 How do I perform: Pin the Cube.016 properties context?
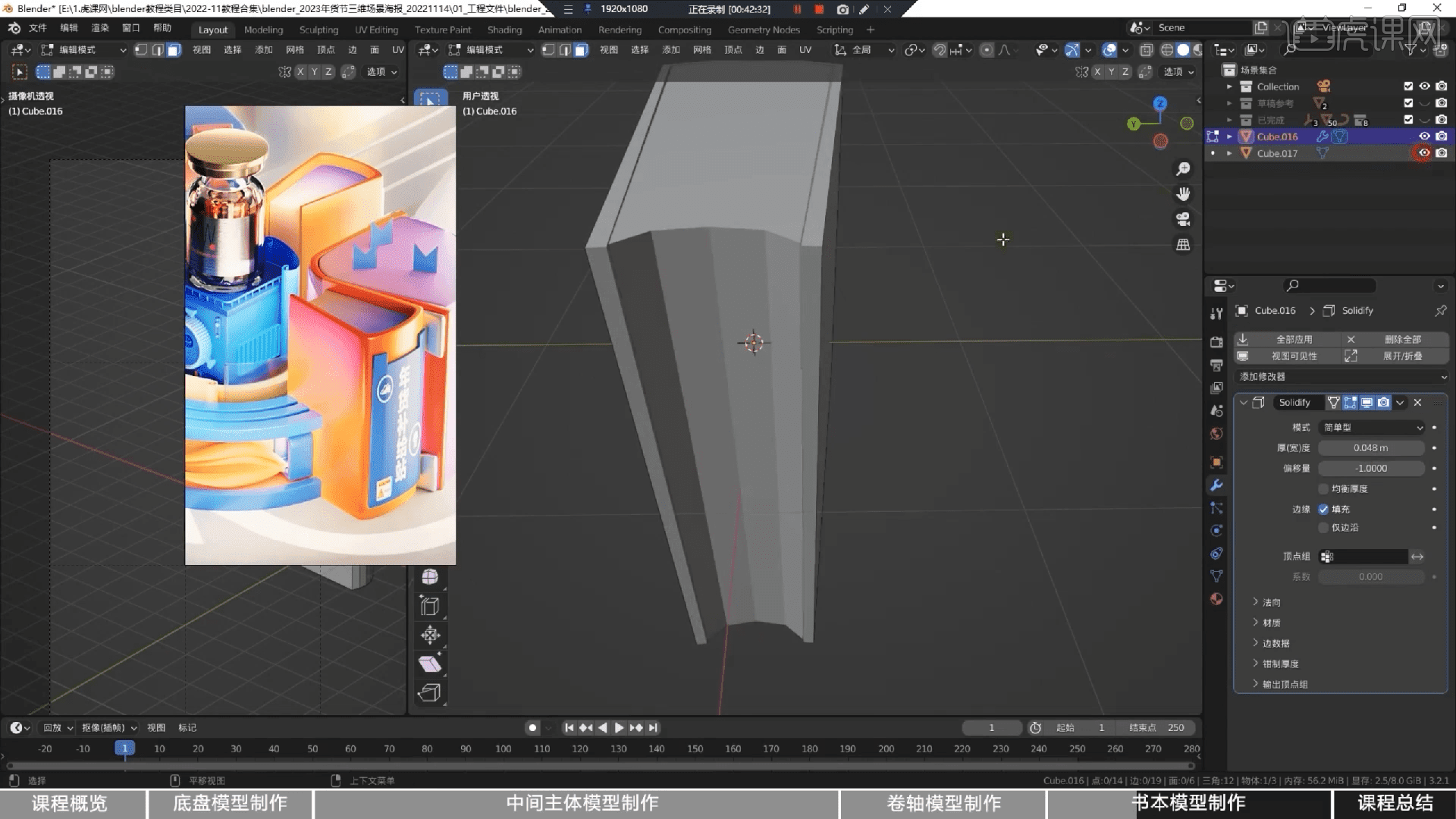tap(1440, 311)
